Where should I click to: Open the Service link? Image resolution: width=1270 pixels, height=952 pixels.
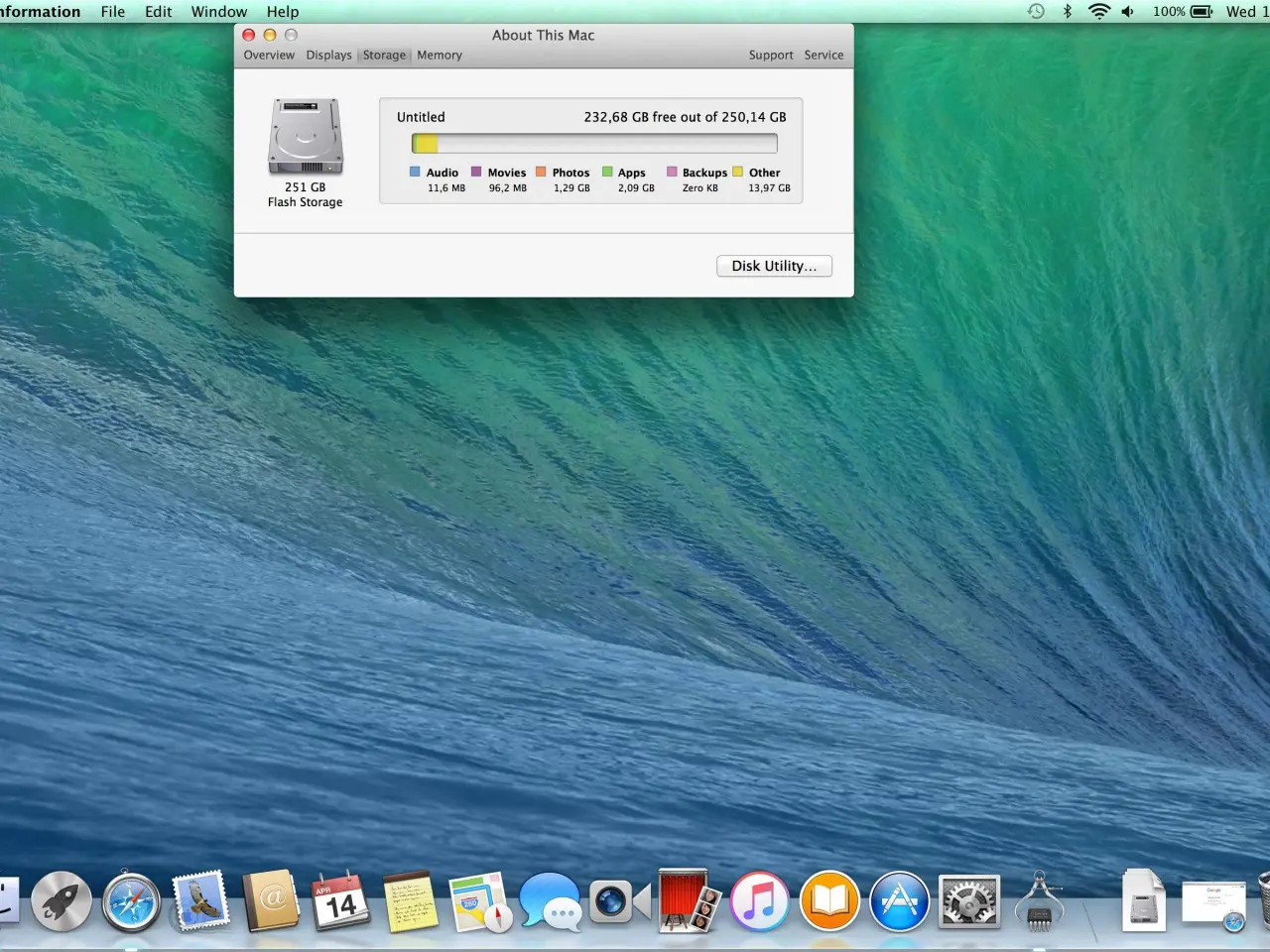(x=824, y=56)
